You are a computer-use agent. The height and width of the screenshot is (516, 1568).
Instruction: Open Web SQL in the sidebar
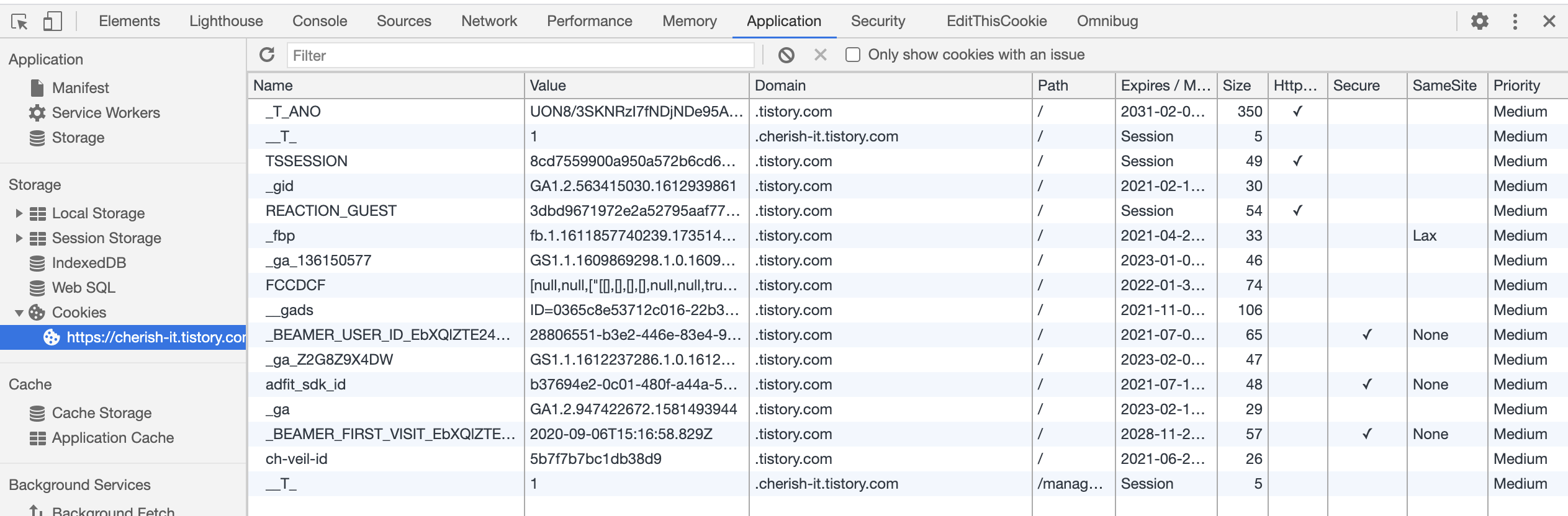tap(83, 288)
